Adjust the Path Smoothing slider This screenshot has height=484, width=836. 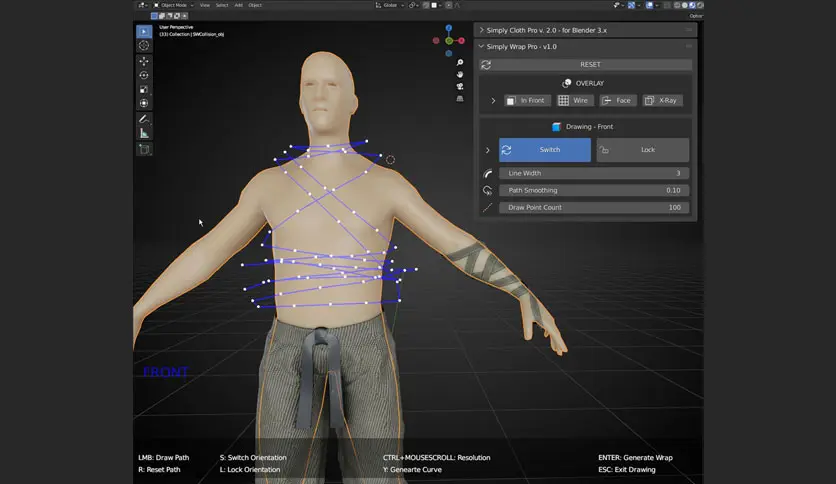point(594,190)
